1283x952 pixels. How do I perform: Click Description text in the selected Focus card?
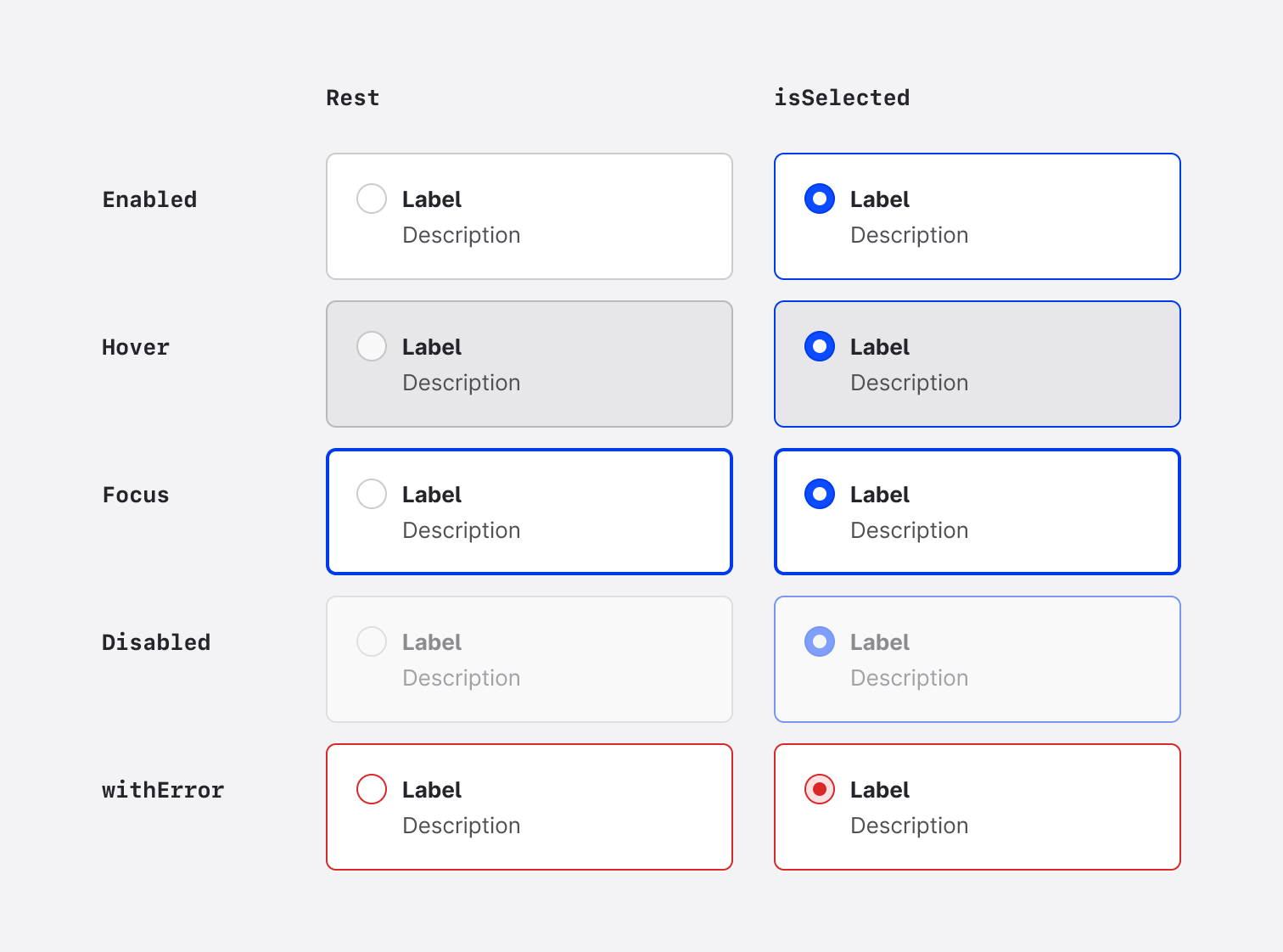[x=909, y=530]
